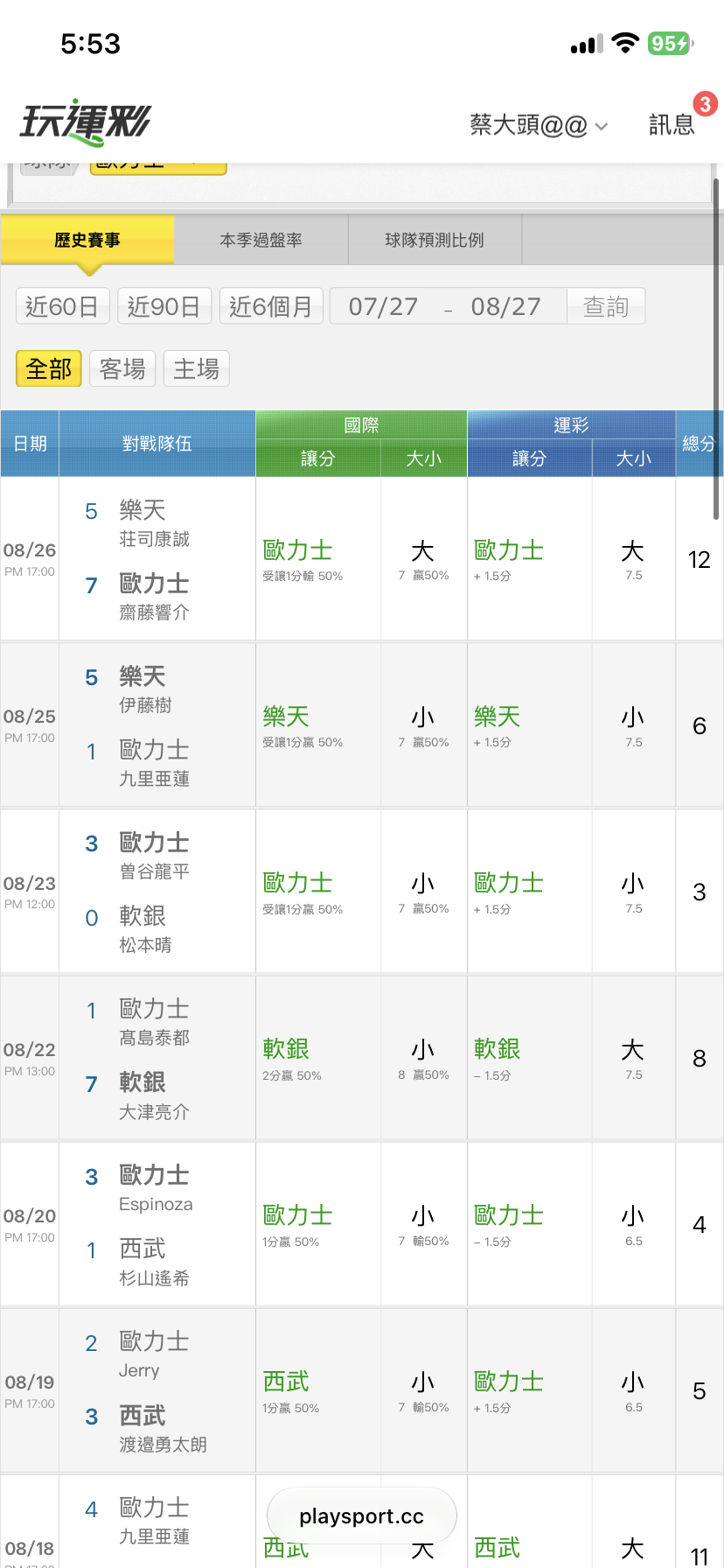Screen dimensions: 724x1568
Task: Click the 日期 column header
Action: (x=30, y=444)
